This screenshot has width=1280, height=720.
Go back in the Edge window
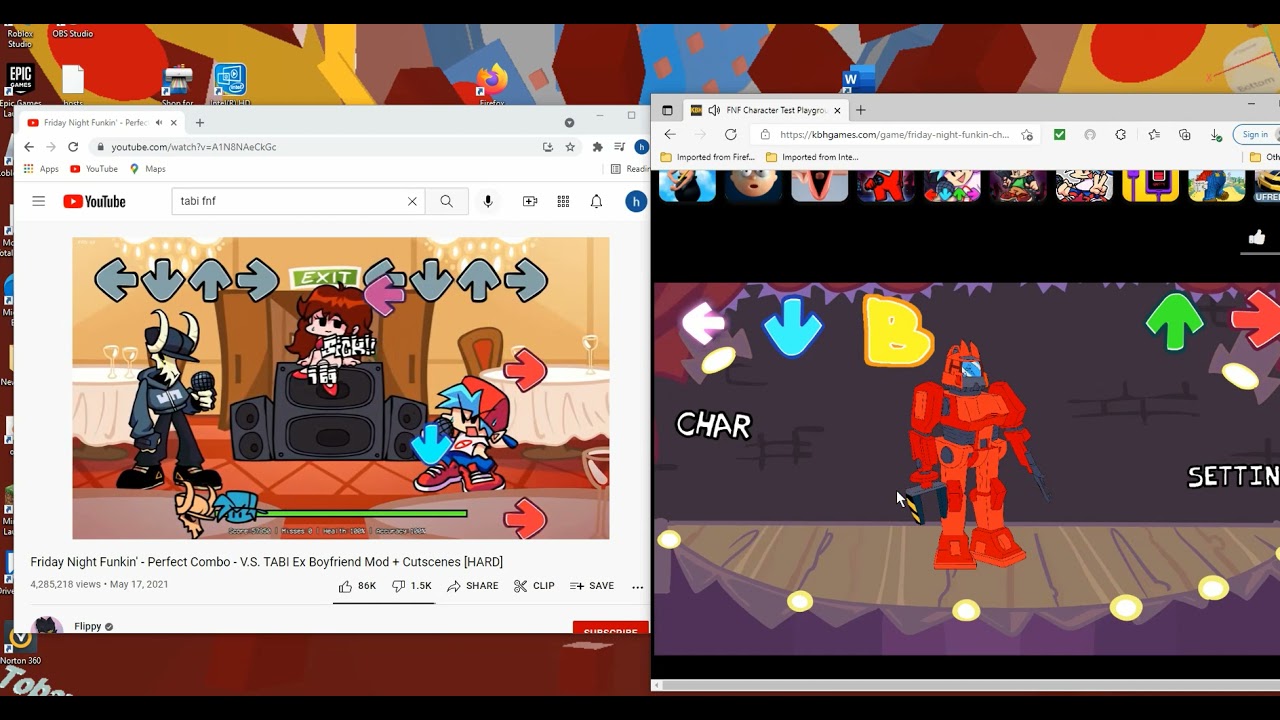(670, 135)
